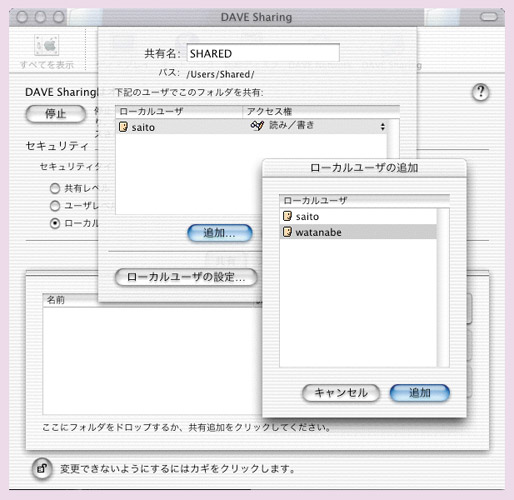514x500 pixels.
Task: Click saito's user icon in add-user dialog
Action: (x=287, y=216)
